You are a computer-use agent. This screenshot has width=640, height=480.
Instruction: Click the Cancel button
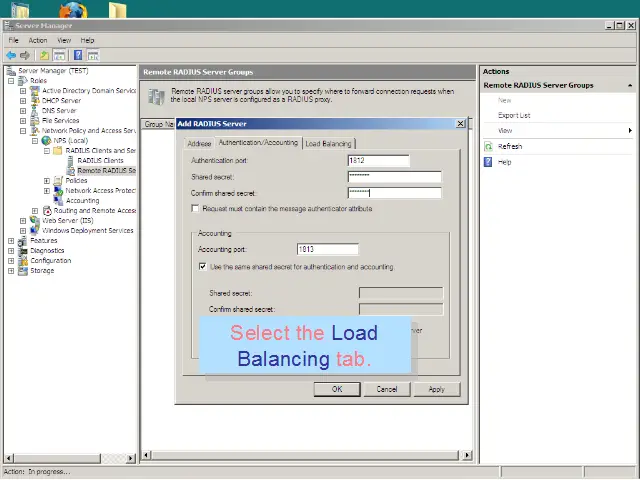[387, 389]
